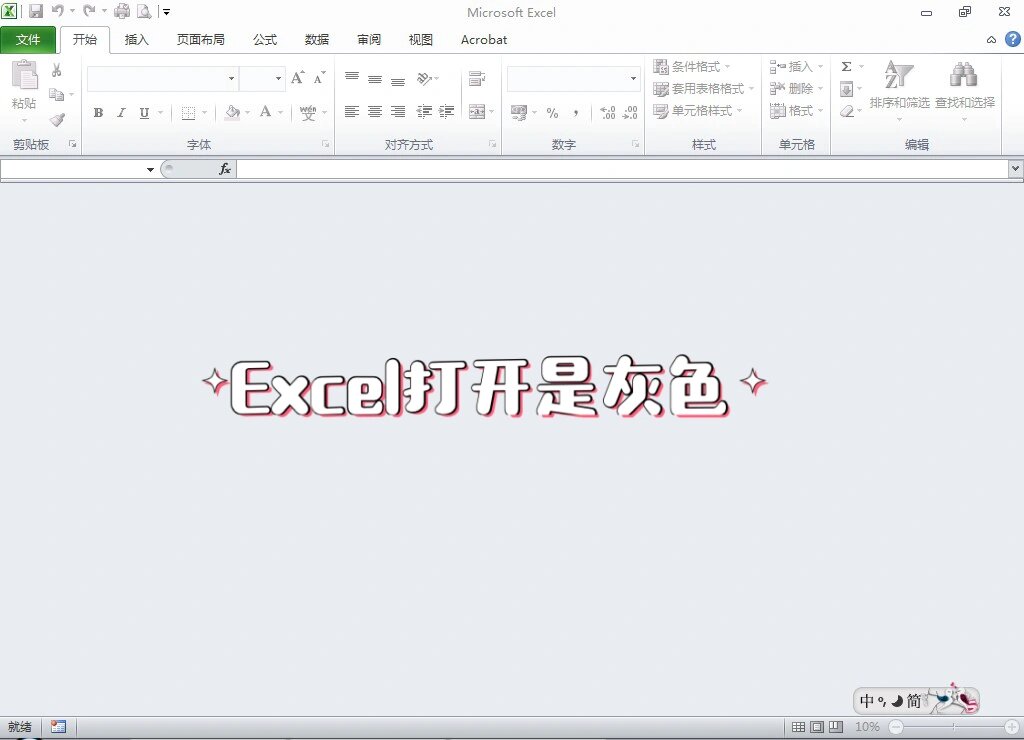Click the 插入 cells button
Viewport: 1024px width, 740px height.
796,67
